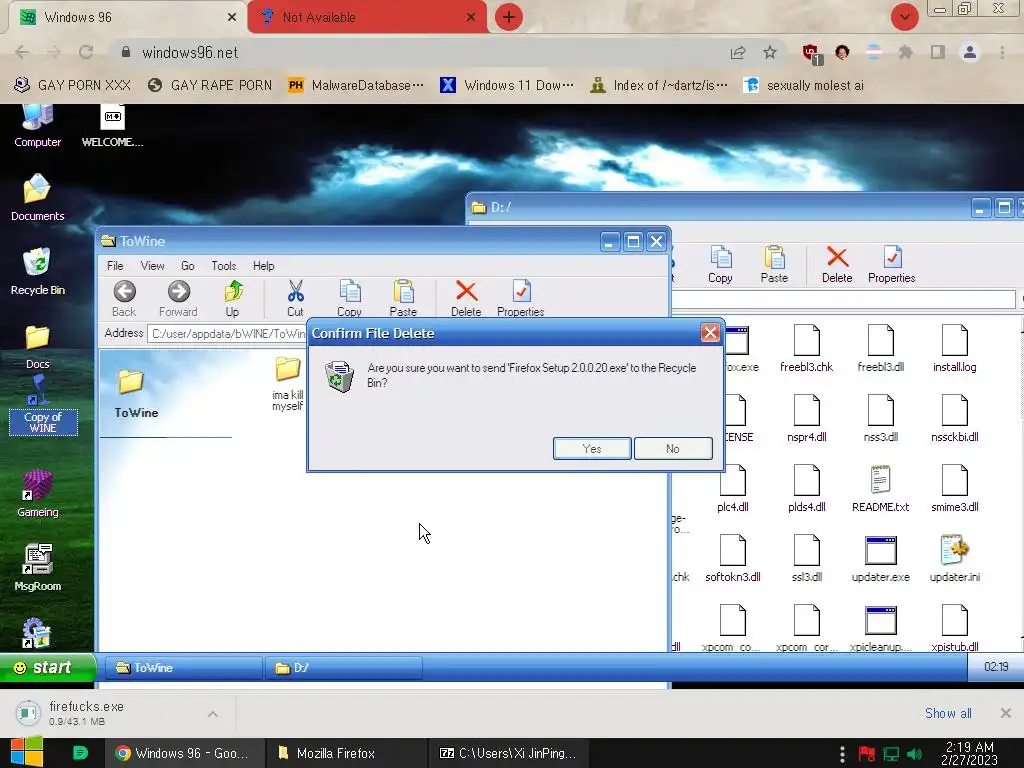This screenshot has height=768, width=1024.
Task: Select the Recycle Bin desktop icon
Action: tap(37, 271)
